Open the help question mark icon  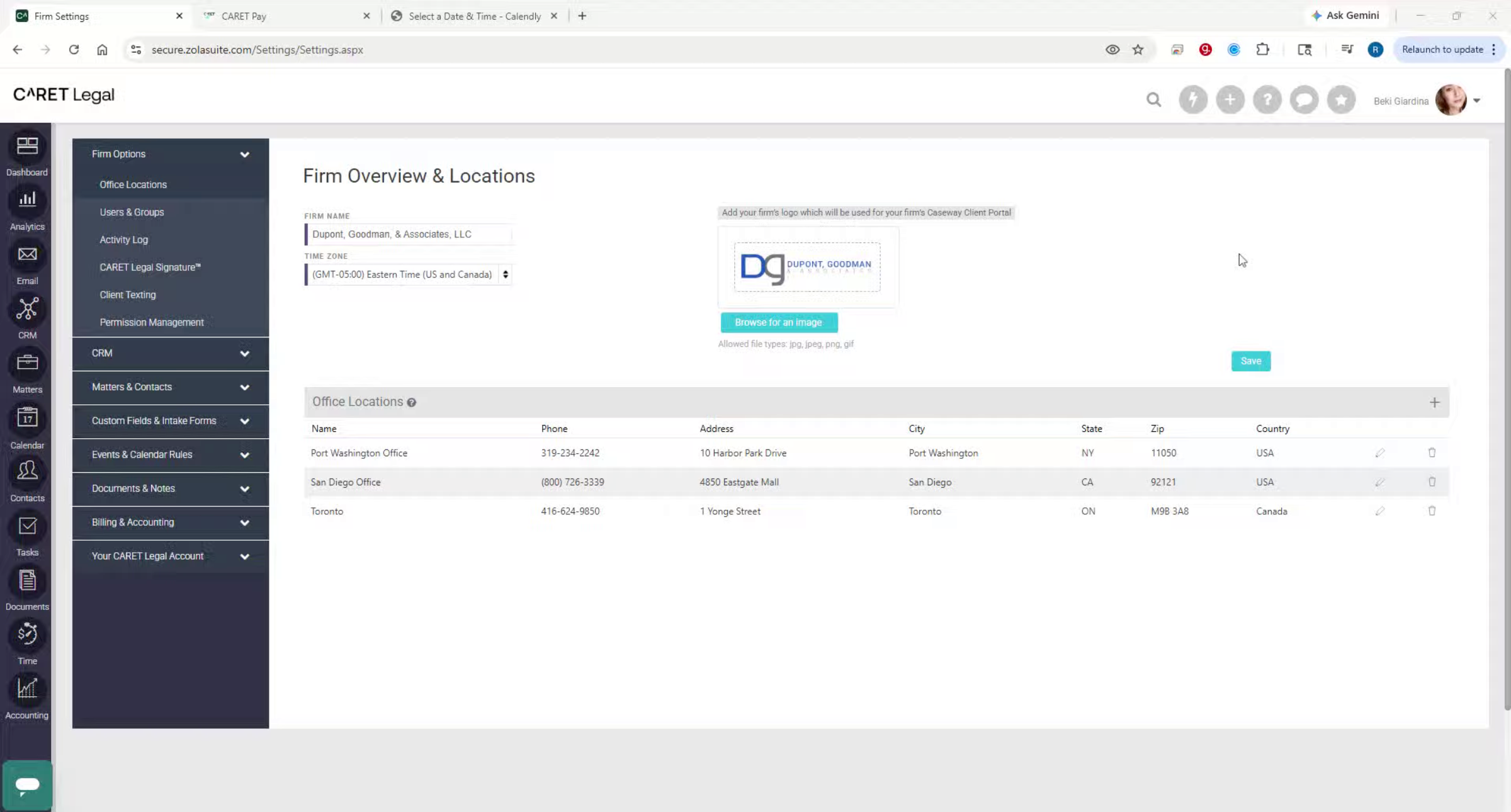(x=1267, y=99)
